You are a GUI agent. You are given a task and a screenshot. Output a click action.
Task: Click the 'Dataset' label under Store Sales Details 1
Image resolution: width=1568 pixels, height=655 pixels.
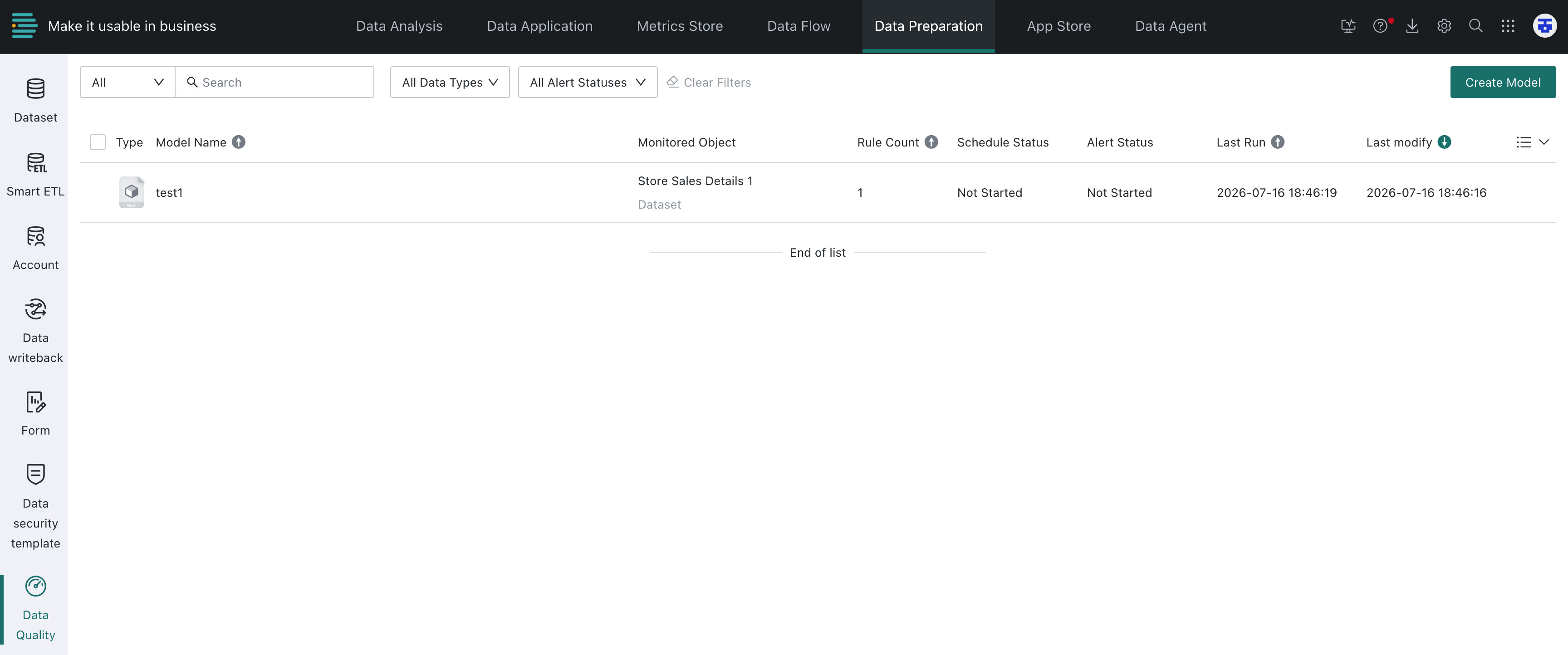pos(659,205)
